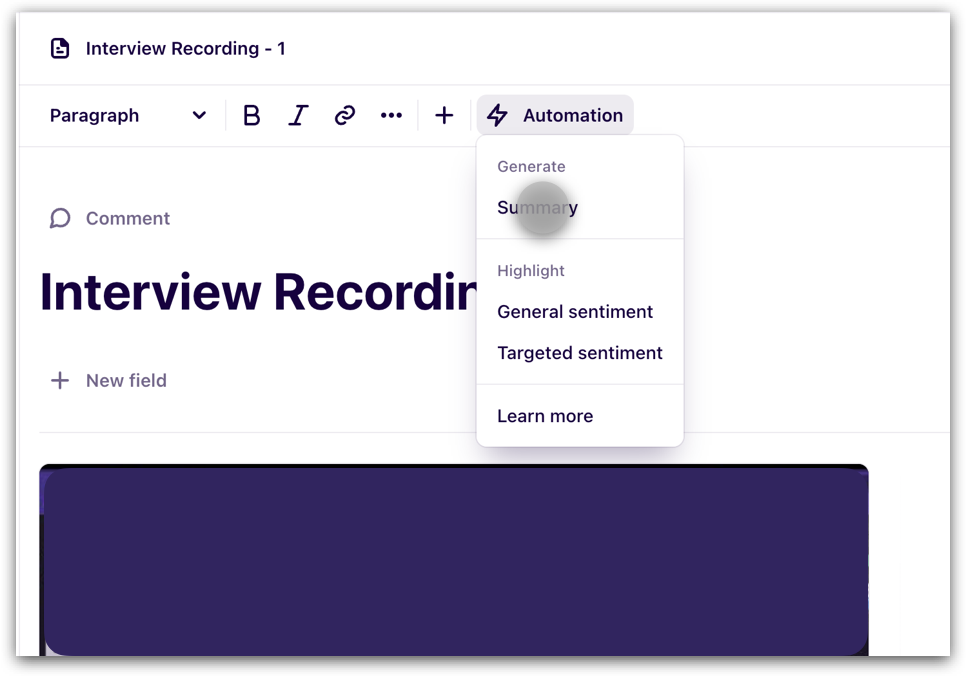Click the plus insert icon in toolbar
This screenshot has height=676, width=966.
(x=444, y=116)
